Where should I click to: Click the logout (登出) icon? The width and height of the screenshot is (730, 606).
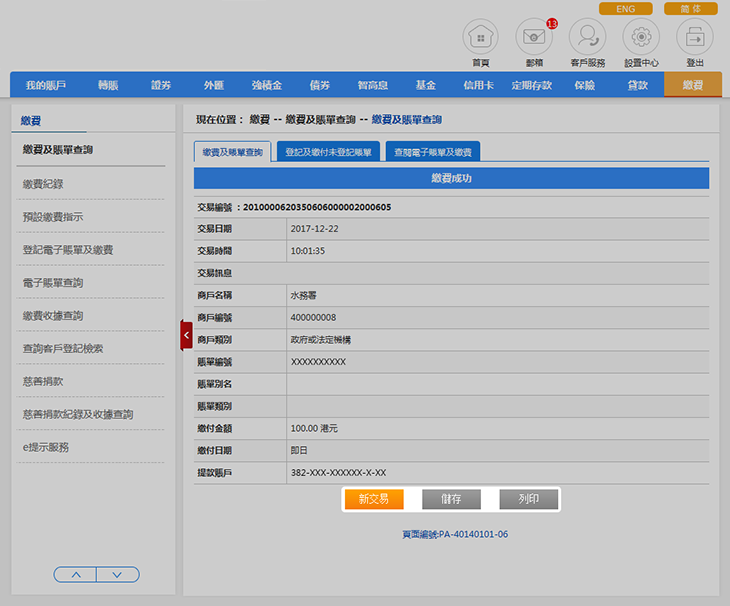pyautogui.click(x=695, y=38)
